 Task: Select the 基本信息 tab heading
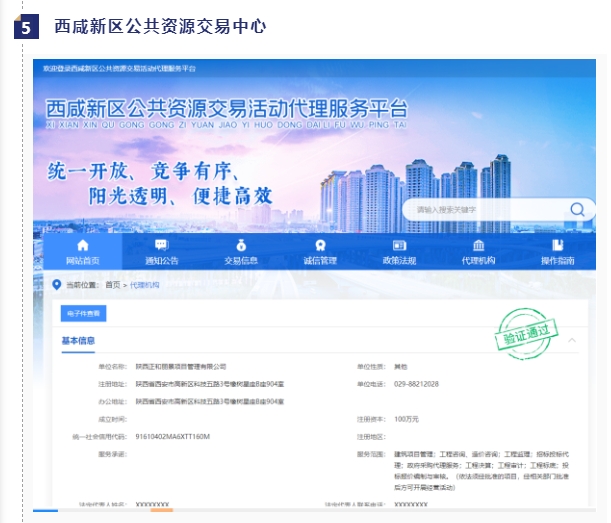point(78,341)
